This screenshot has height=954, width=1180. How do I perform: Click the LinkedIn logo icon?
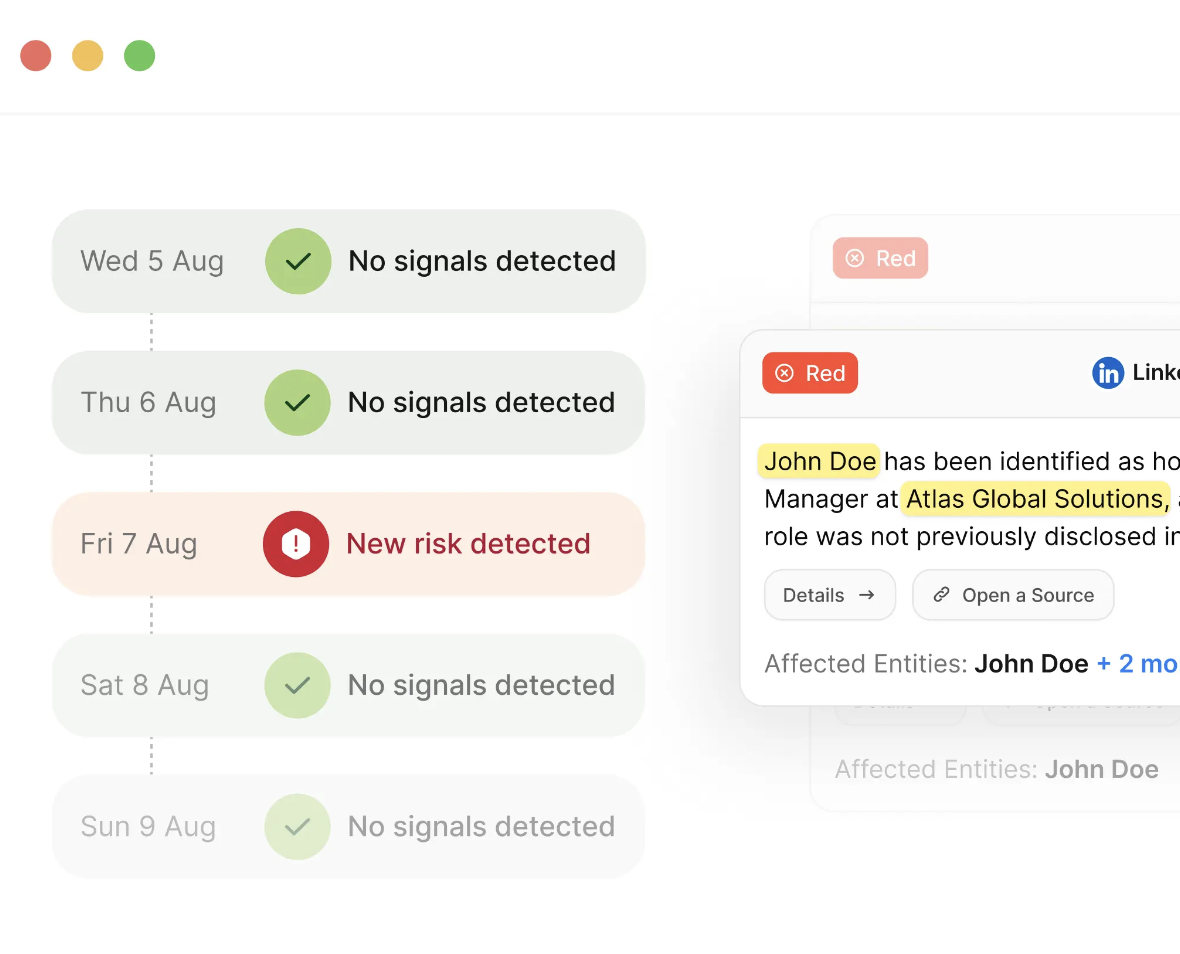pyautogui.click(x=1108, y=373)
